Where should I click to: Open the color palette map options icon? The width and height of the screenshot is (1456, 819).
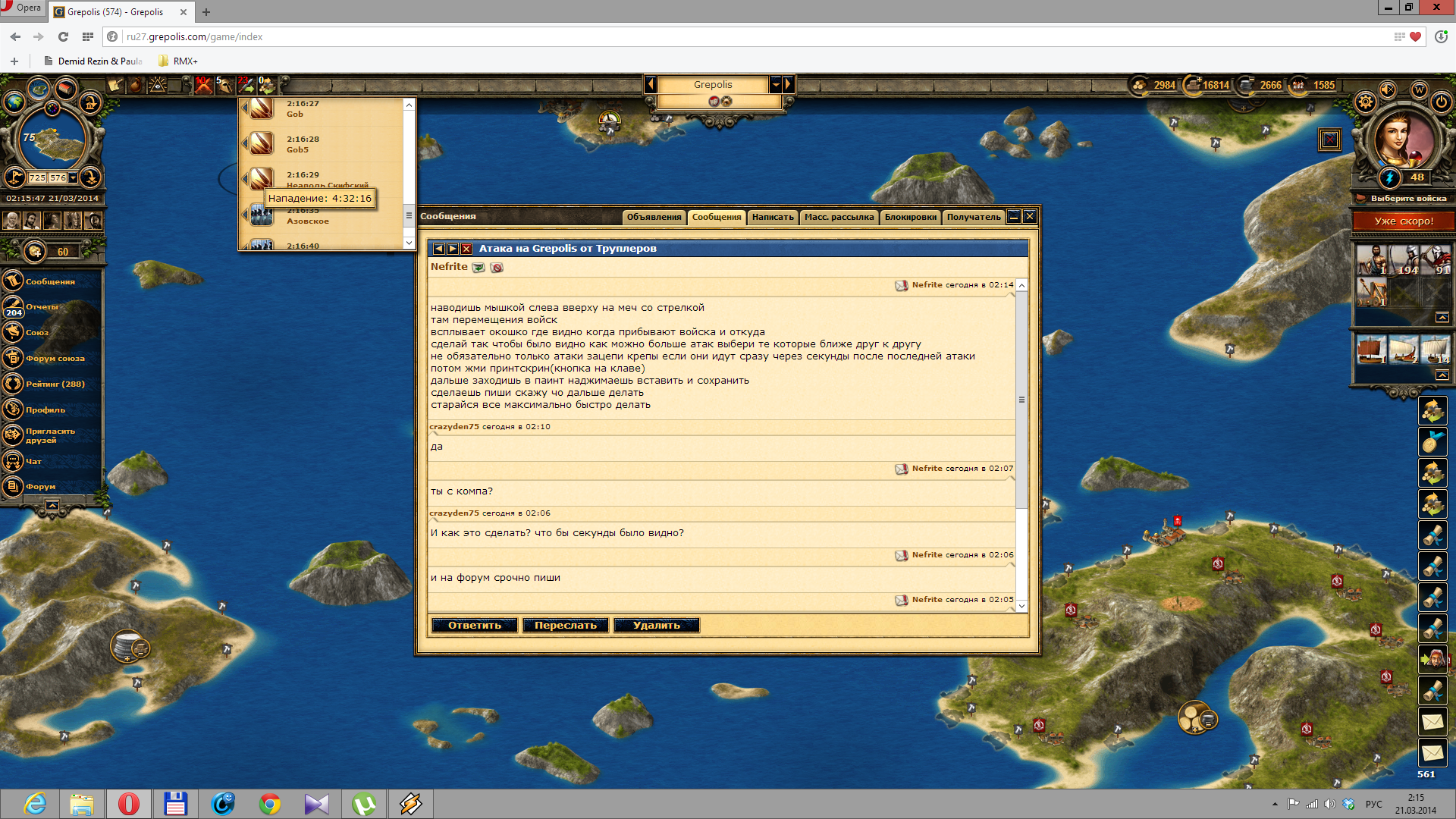pos(52,108)
